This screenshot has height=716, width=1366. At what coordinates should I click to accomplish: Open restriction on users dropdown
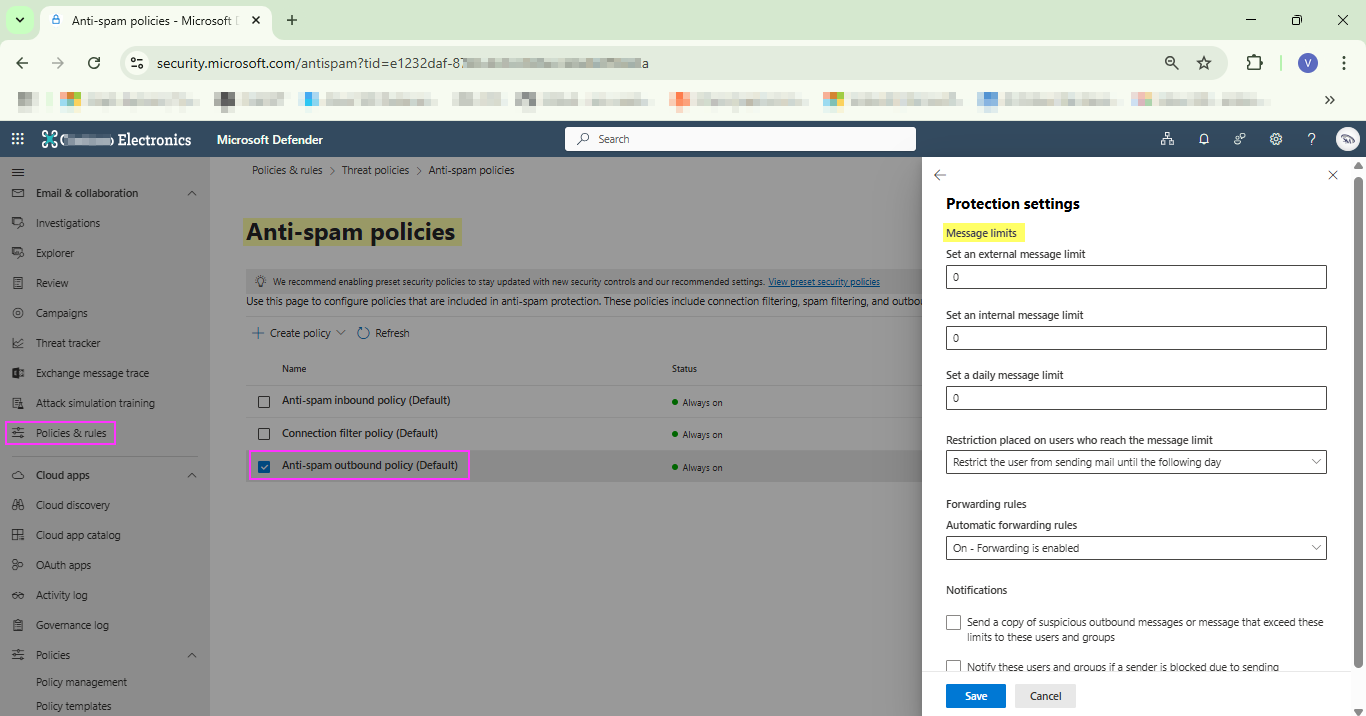click(x=1136, y=462)
